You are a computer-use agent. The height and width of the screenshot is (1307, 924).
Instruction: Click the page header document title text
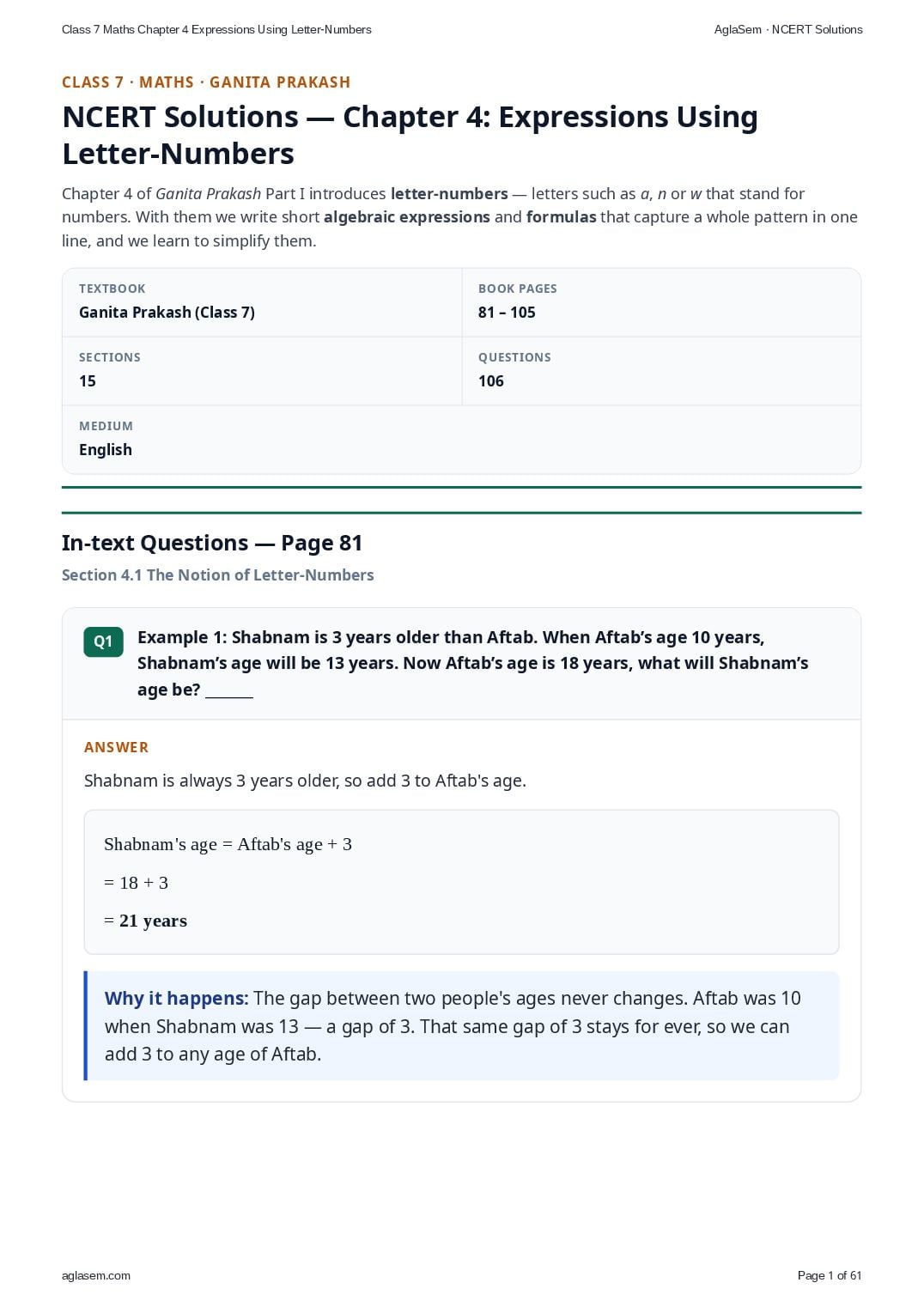point(216,29)
